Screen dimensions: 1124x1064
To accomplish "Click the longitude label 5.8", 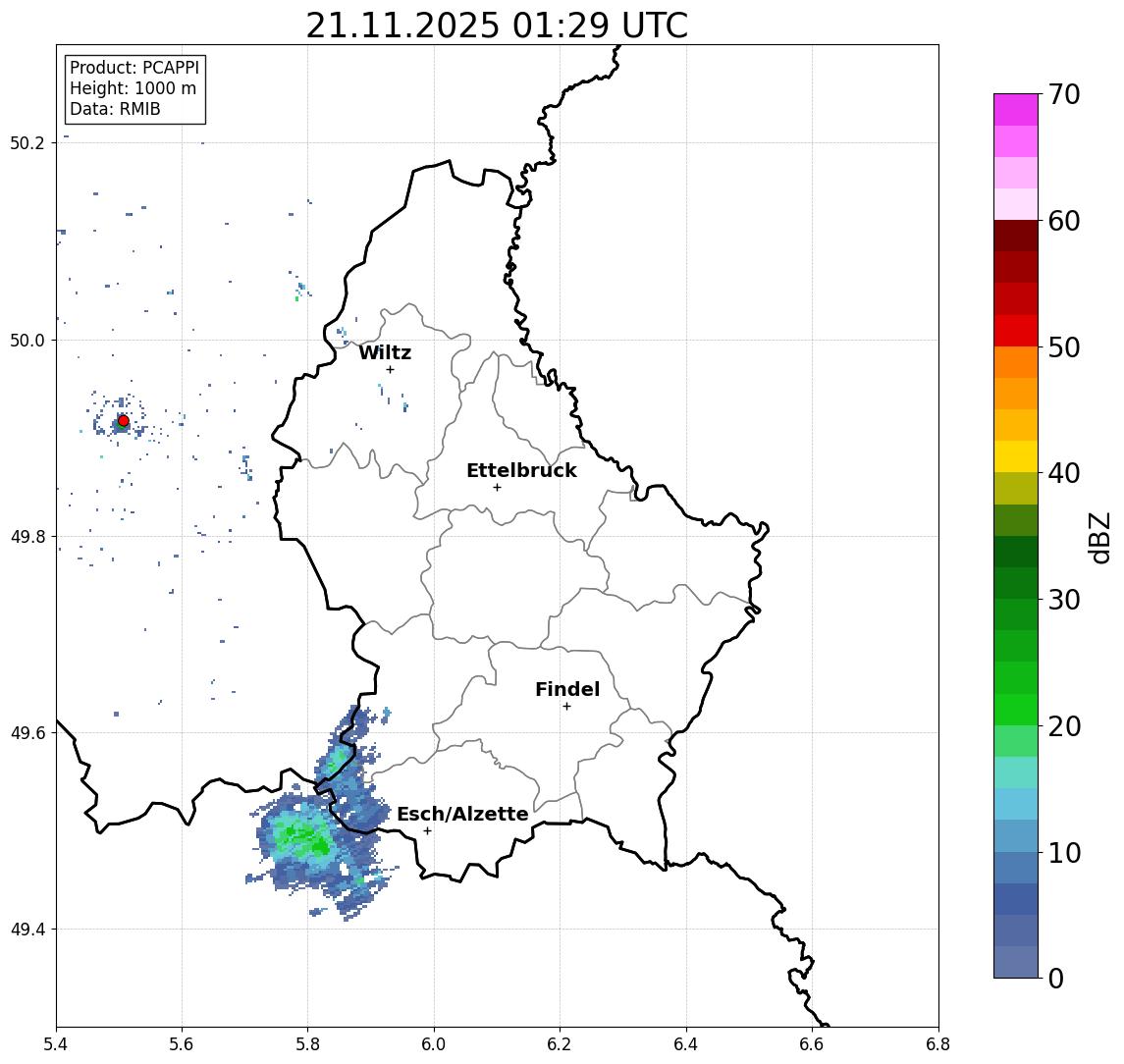I will [x=307, y=1044].
